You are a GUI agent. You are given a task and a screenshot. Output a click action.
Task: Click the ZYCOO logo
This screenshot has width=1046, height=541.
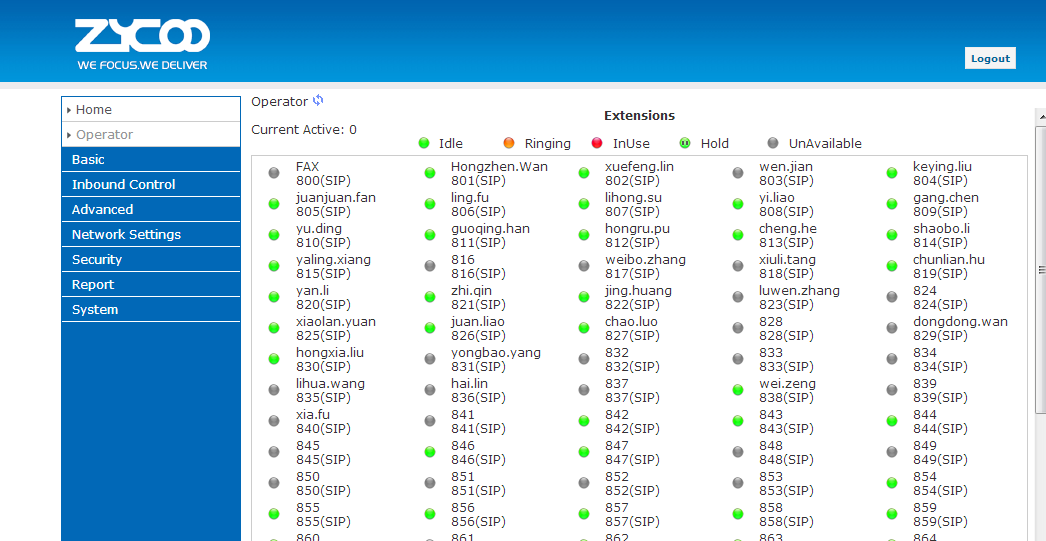click(142, 45)
